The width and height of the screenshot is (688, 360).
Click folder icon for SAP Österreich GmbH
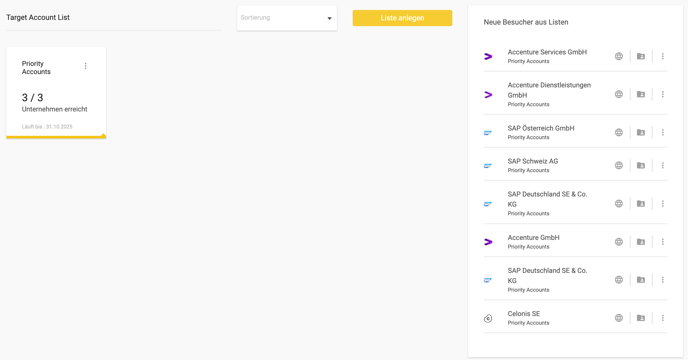click(641, 133)
